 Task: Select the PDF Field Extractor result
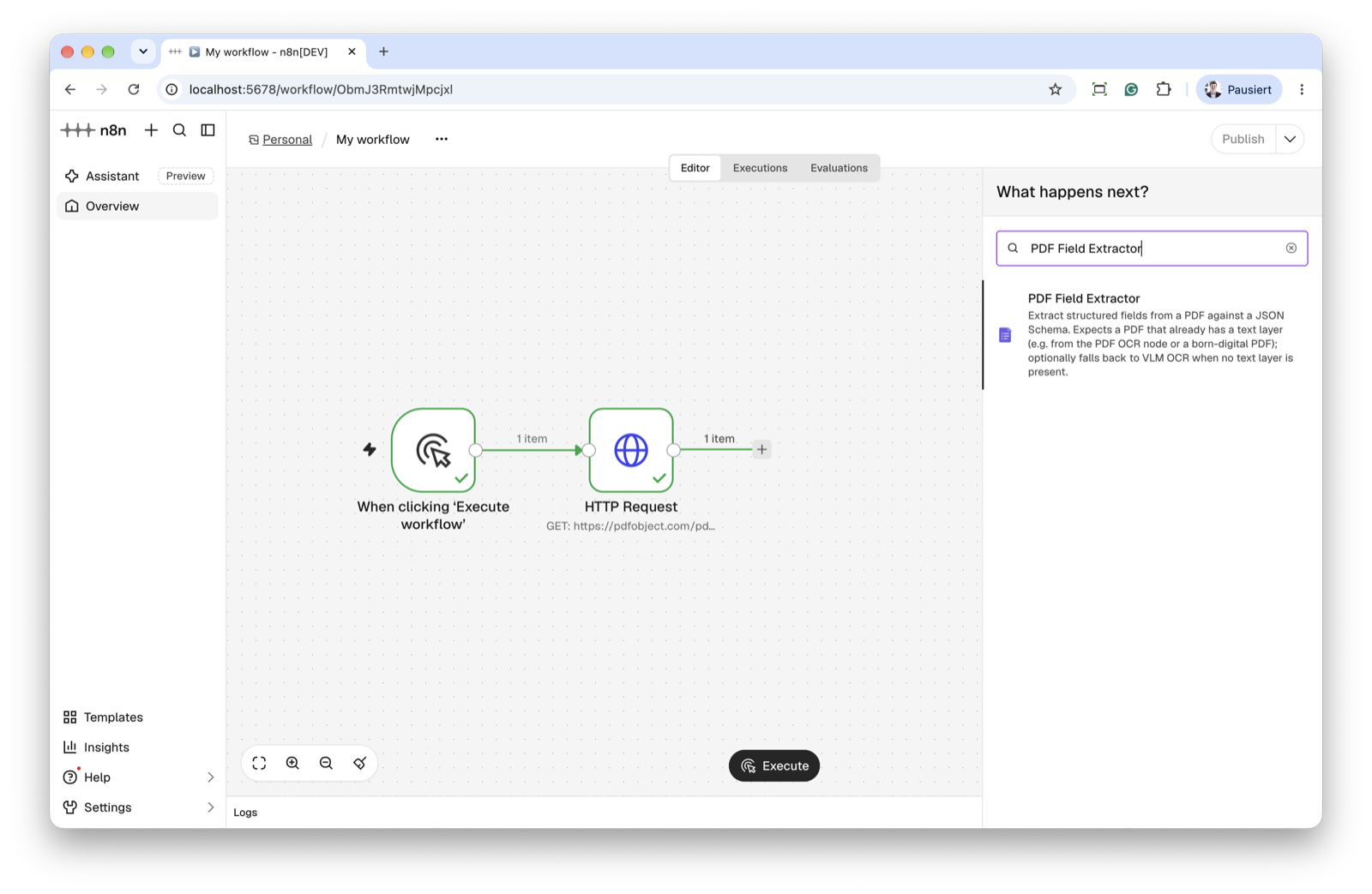[1153, 334]
